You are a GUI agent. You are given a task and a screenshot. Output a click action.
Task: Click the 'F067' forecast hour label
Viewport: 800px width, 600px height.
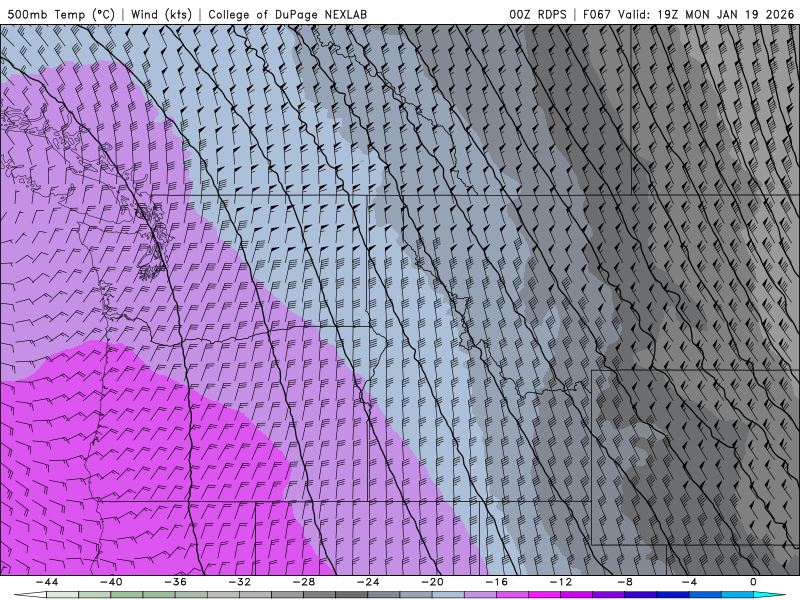[596, 14]
